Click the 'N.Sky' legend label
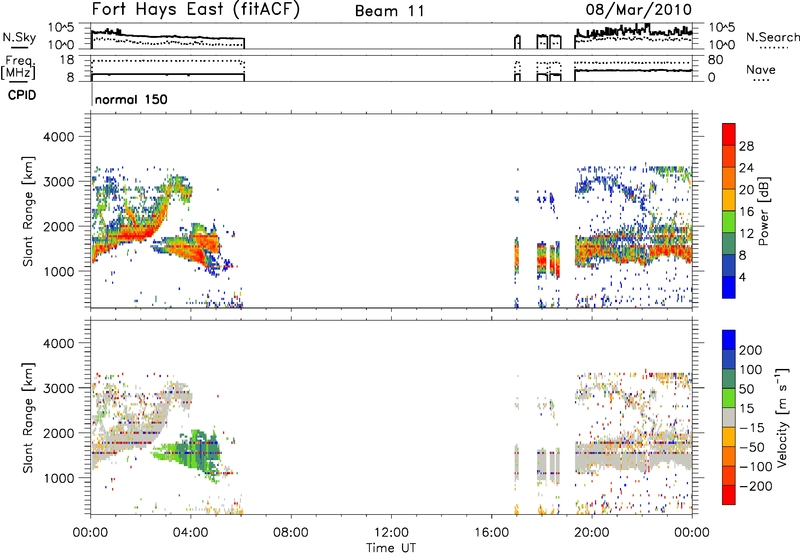This screenshot has width=800, height=554. click(19, 37)
